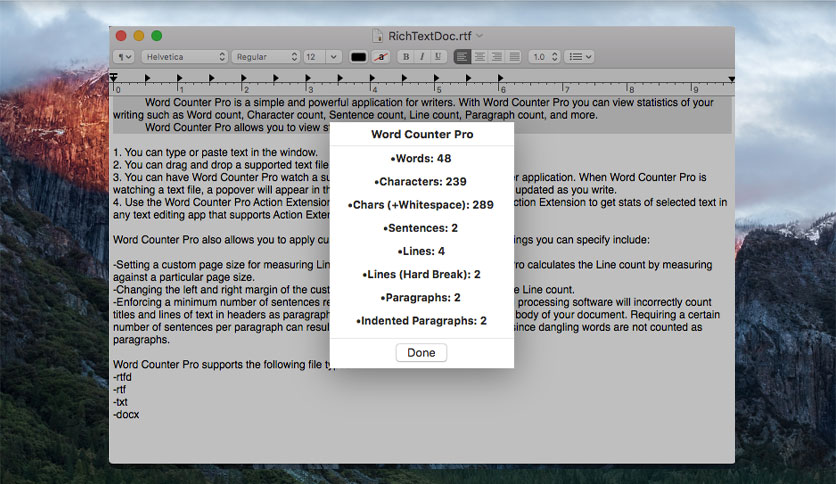
Task: Click the Chars (+Whitespace): 289 line
Action: pos(421,205)
